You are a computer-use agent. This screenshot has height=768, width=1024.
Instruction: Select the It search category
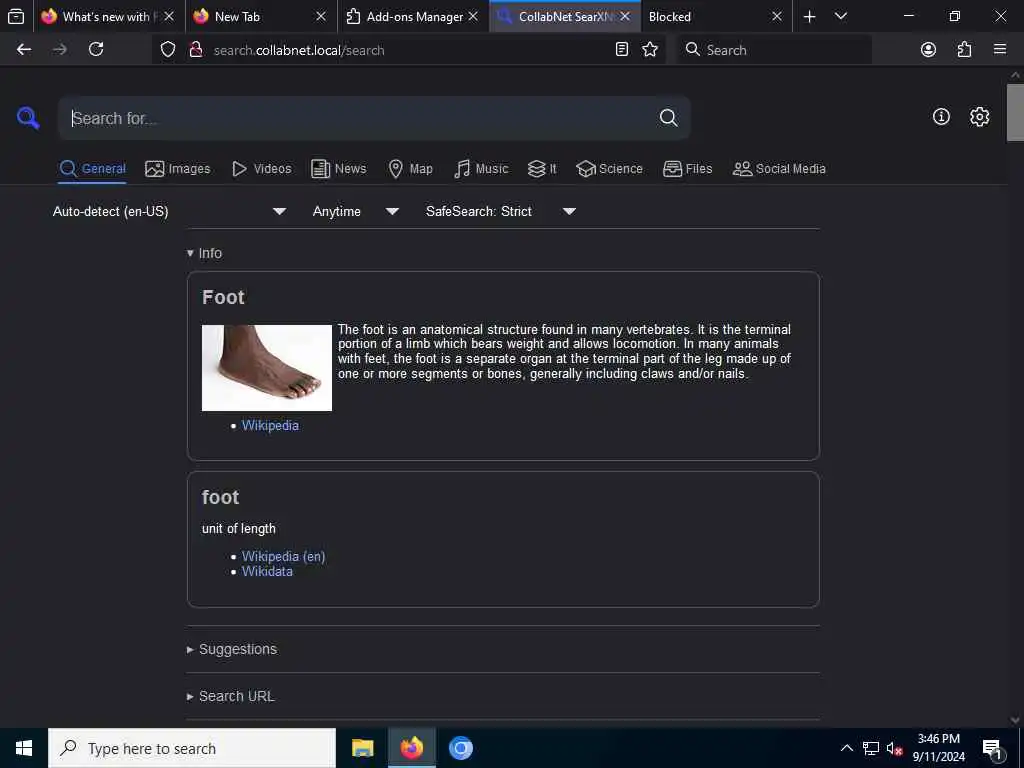coord(542,168)
